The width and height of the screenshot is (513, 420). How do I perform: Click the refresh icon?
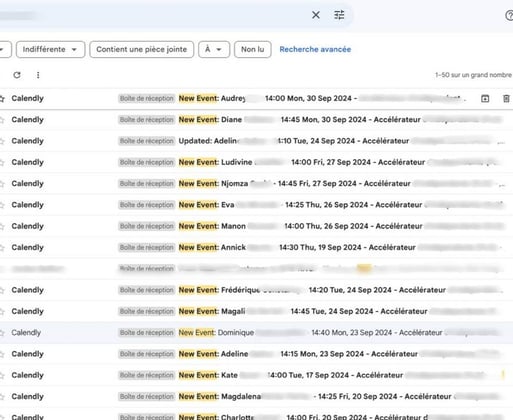point(17,75)
